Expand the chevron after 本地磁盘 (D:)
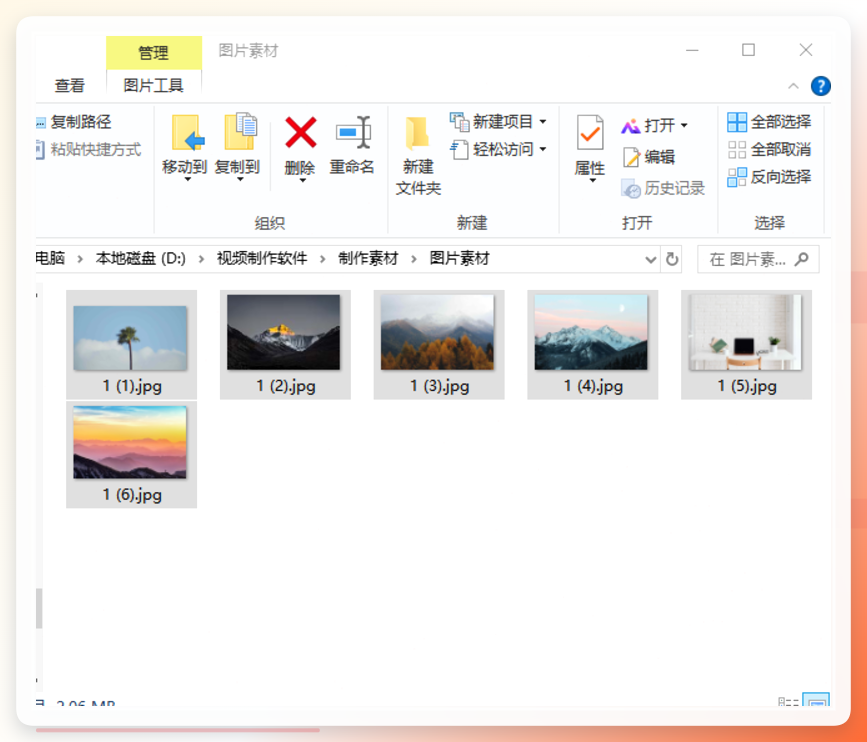 [x=201, y=259]
